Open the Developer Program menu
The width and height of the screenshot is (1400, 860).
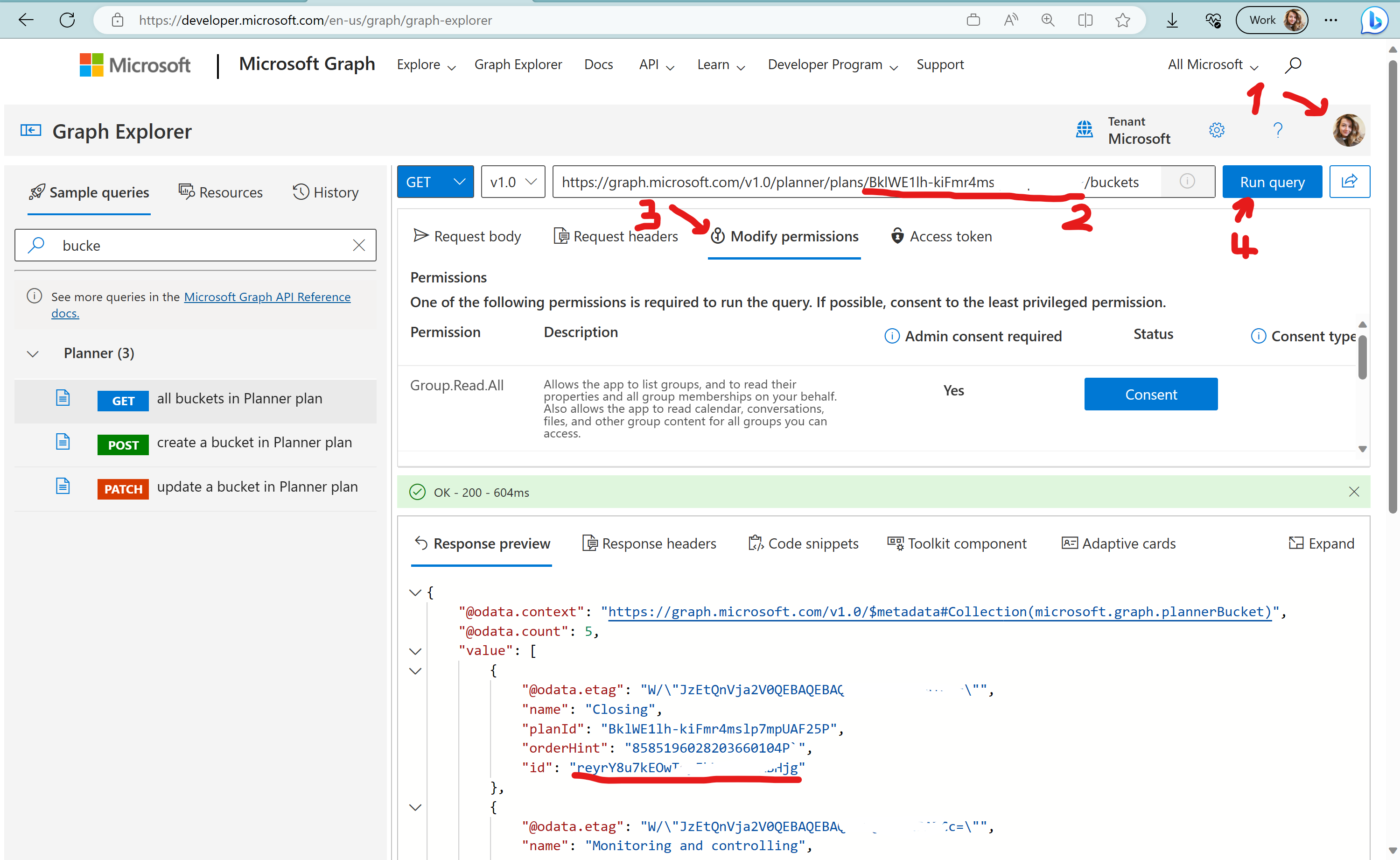[826, 64]
